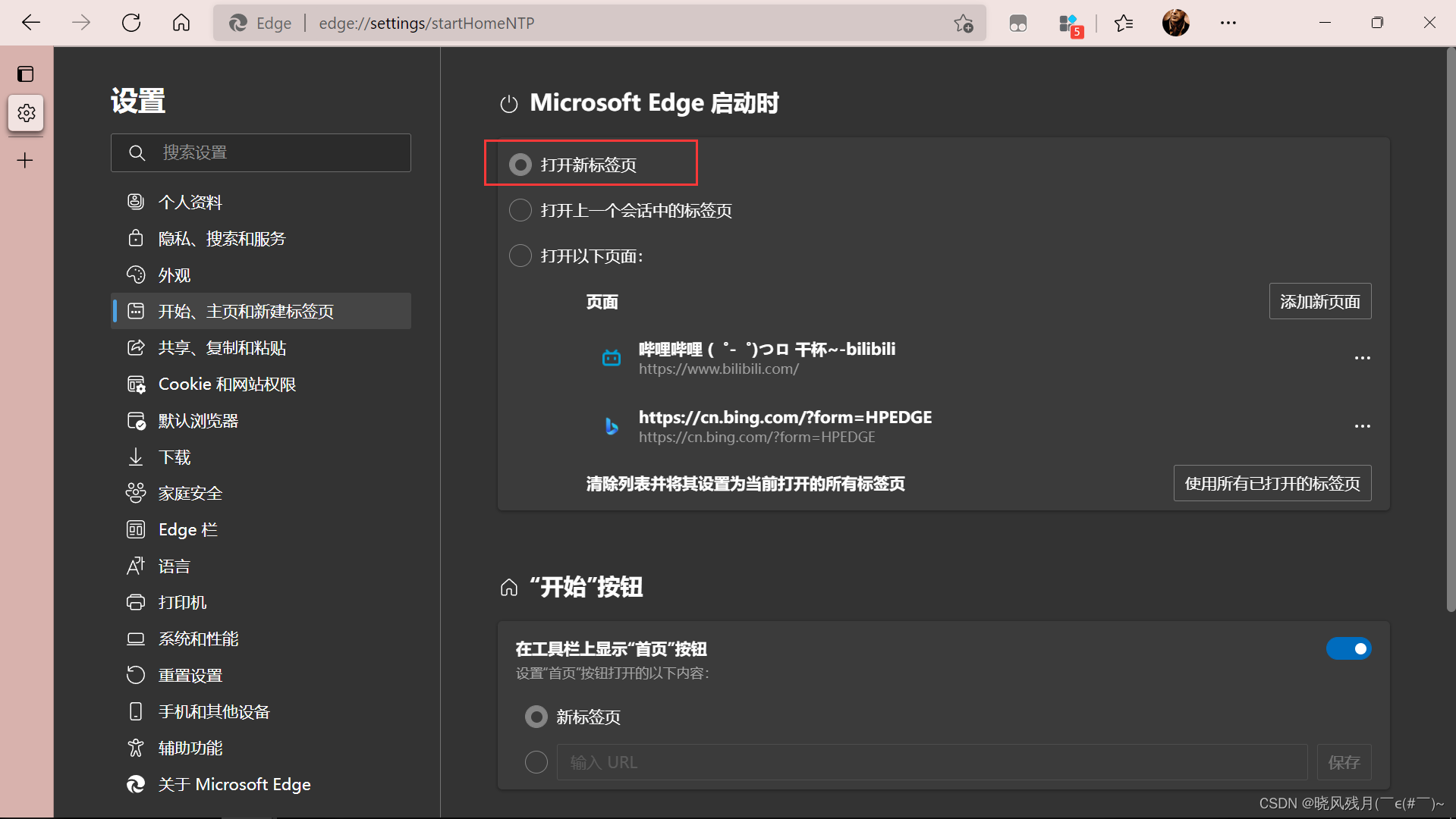Reload the settings page
Screen dimensions: 1456x819
point(131,23)
